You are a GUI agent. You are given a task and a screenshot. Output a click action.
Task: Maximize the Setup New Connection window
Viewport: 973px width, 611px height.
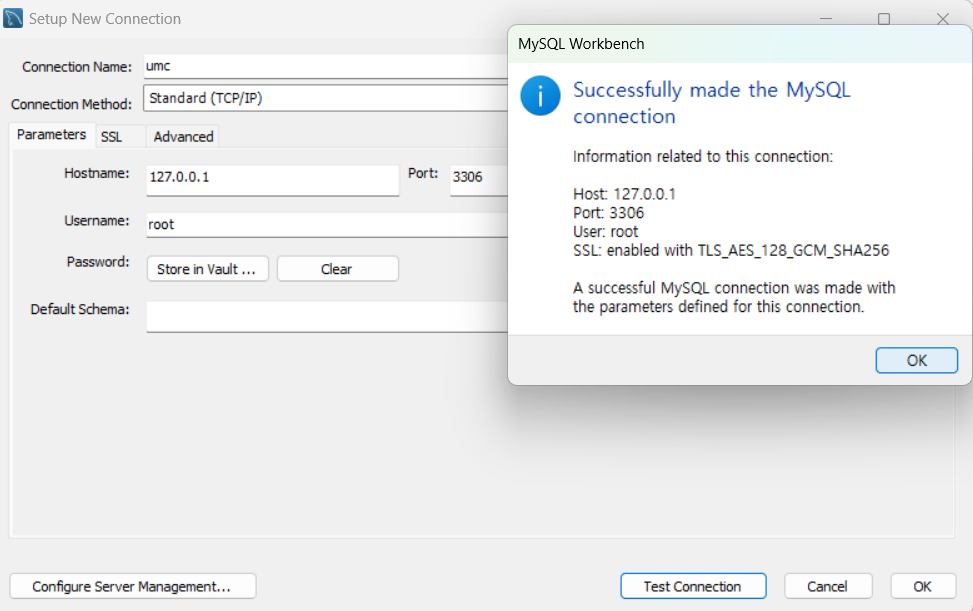click(x=884, y=19)
